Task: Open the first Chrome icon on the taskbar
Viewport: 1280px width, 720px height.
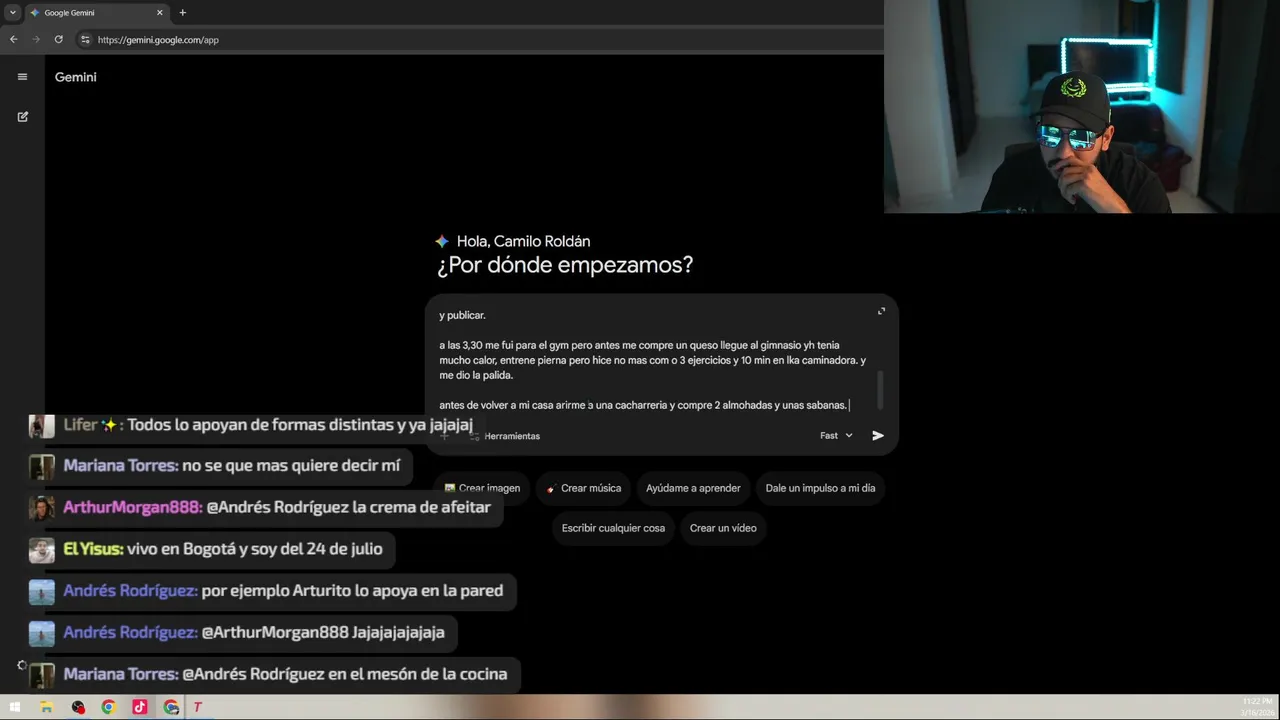Action: point(108,707)
